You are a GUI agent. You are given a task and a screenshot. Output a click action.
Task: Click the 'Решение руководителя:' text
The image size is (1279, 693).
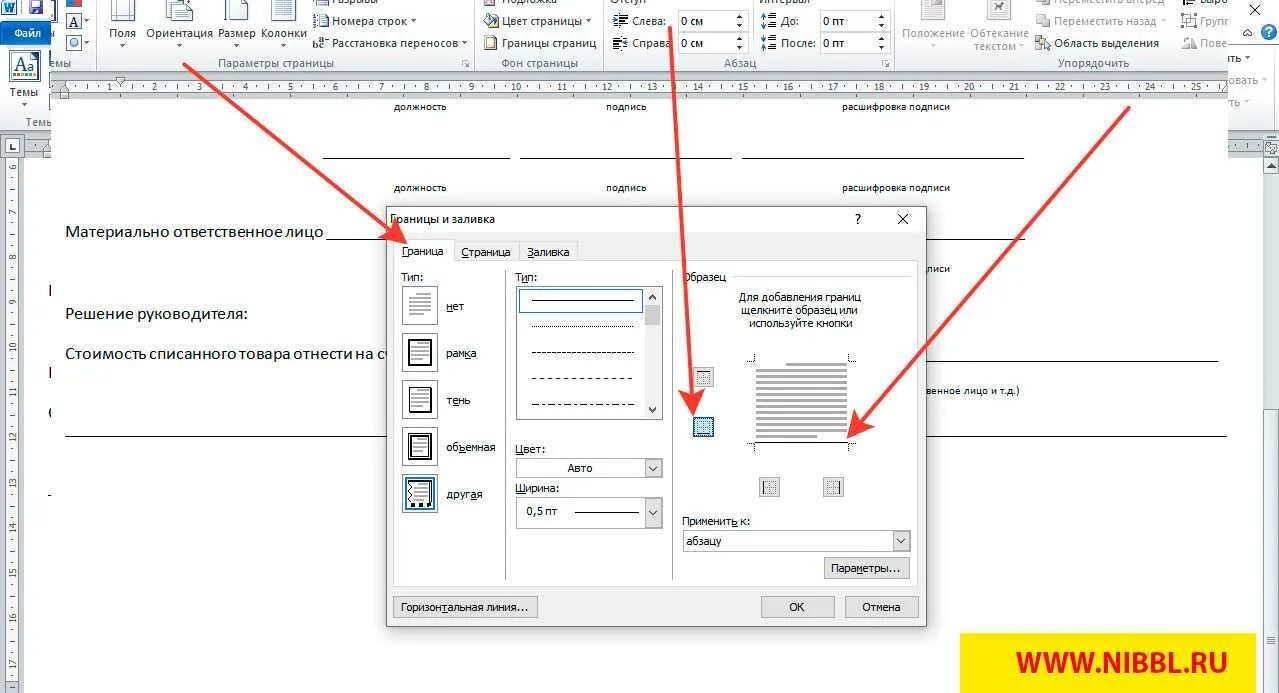coord(156,314)
